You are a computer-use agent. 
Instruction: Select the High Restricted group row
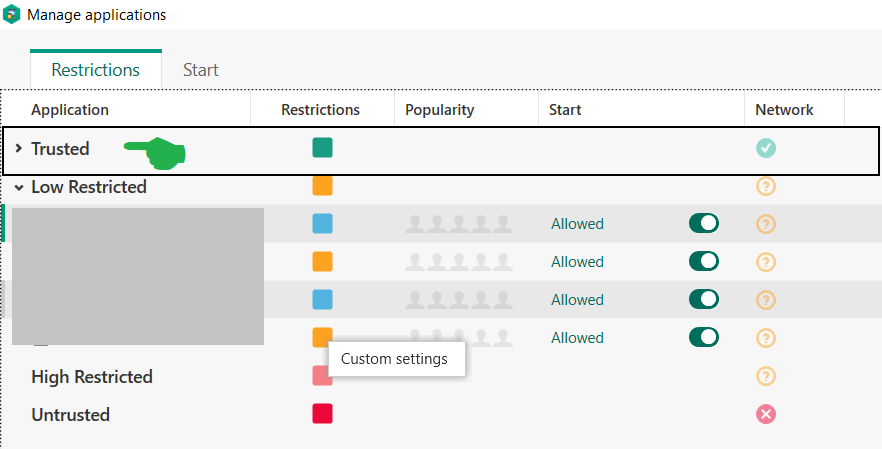[x=92, y=377]
